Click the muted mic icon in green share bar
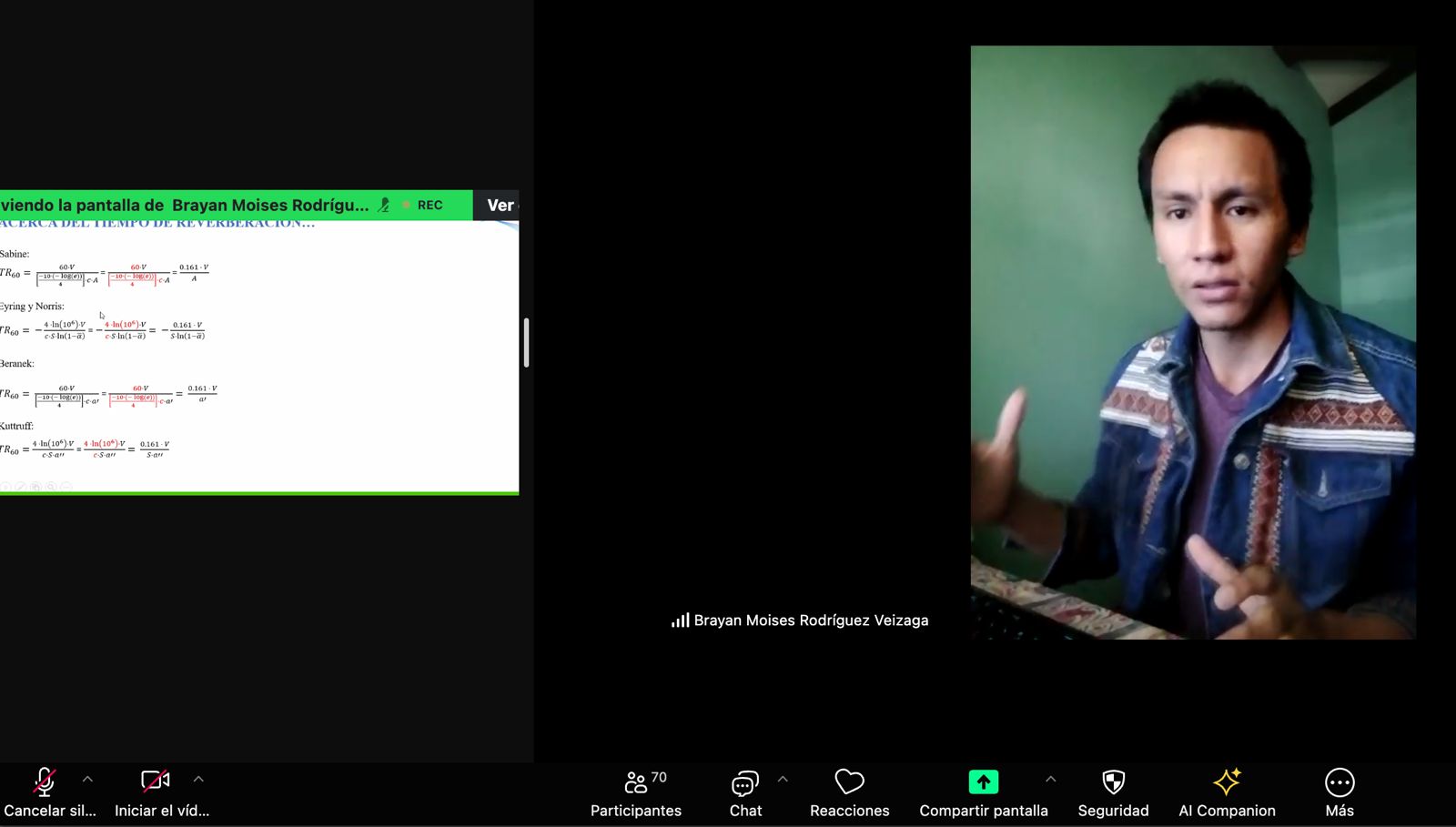 coord(384,206)
